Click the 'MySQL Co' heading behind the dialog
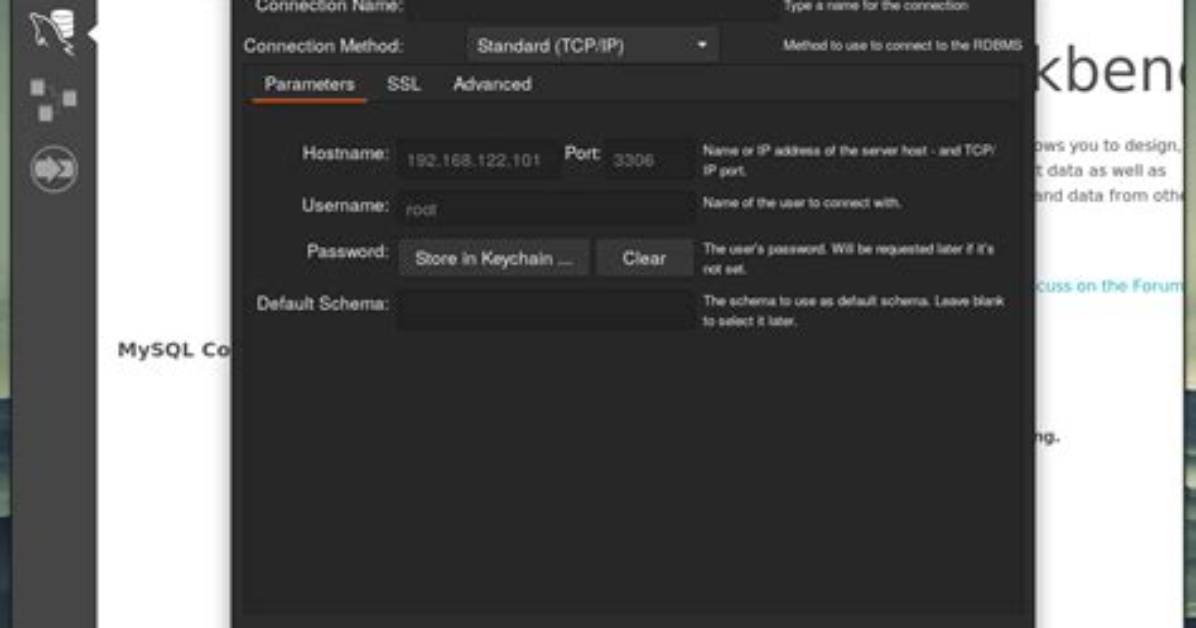Screen dimensions: 1196x628 click(x=173, y=349)
